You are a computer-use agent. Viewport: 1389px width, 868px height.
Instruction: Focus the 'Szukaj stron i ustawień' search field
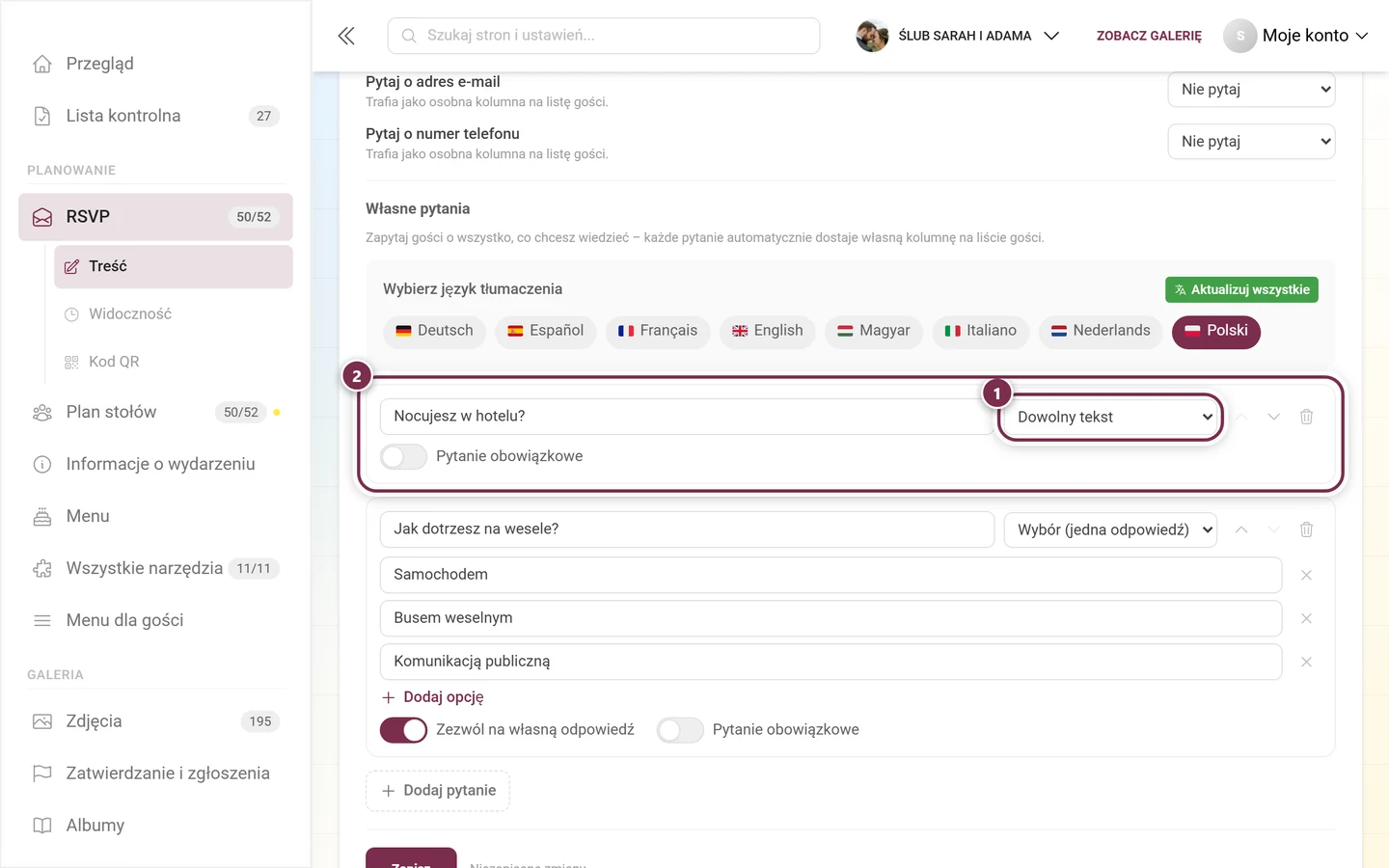point(604,36)
